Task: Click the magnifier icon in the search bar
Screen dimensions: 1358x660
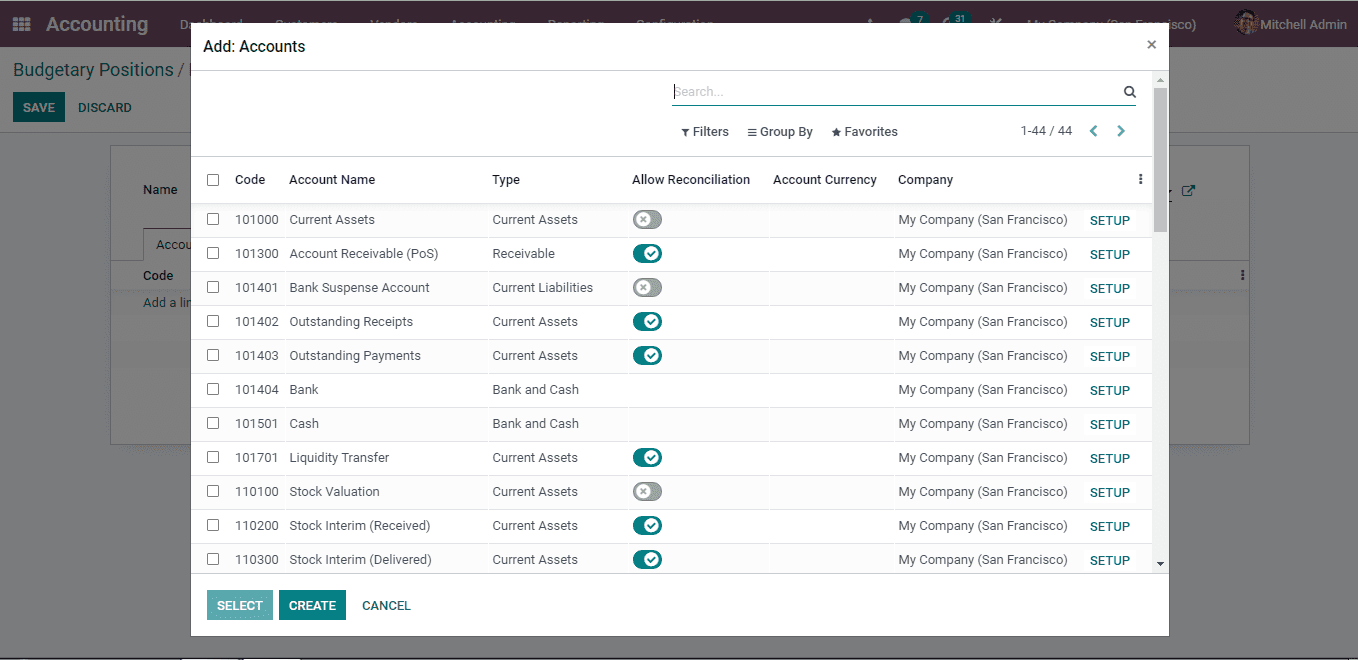Action: (1129, 91)
